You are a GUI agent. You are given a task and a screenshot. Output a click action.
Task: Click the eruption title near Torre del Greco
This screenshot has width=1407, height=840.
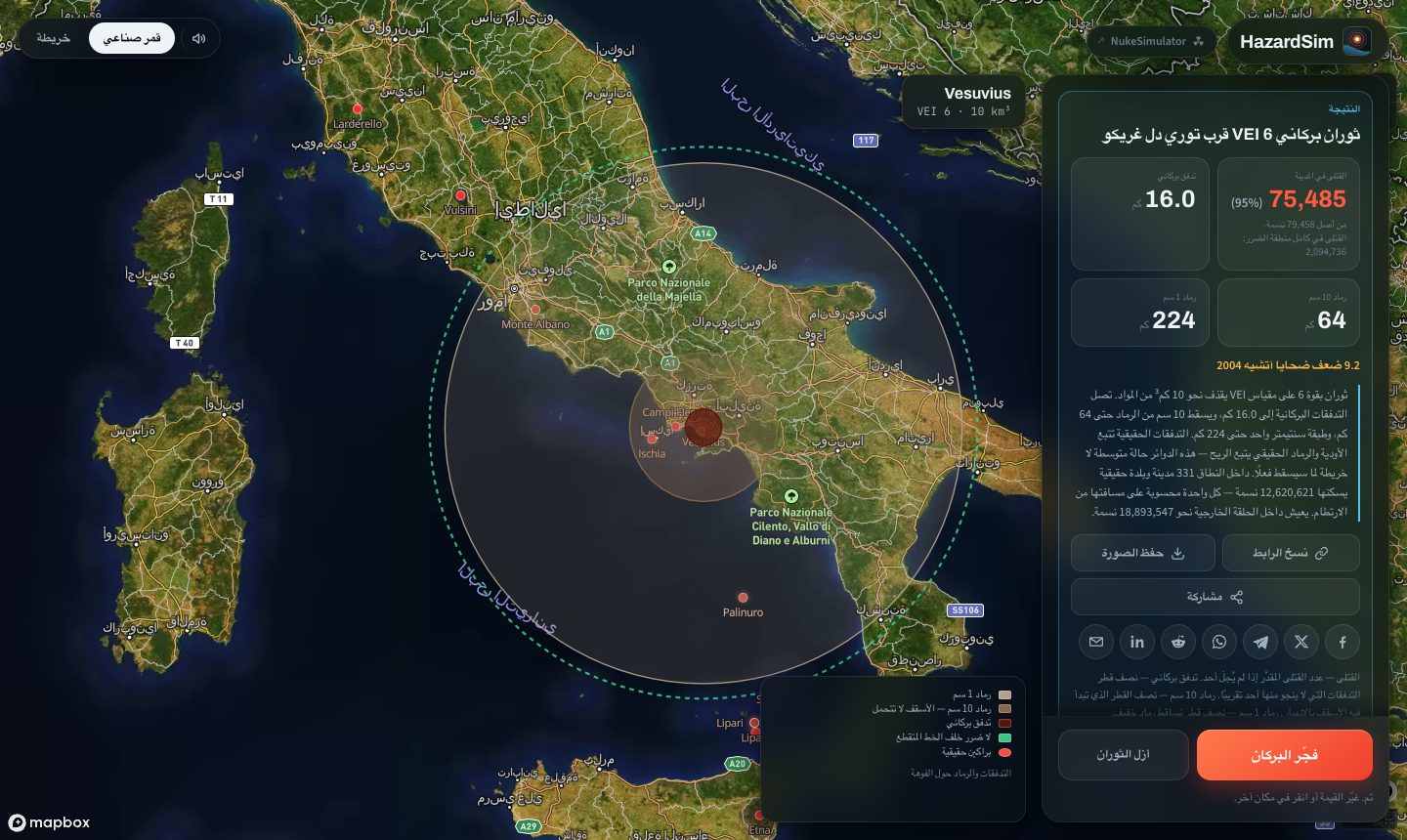point(1231,135)
